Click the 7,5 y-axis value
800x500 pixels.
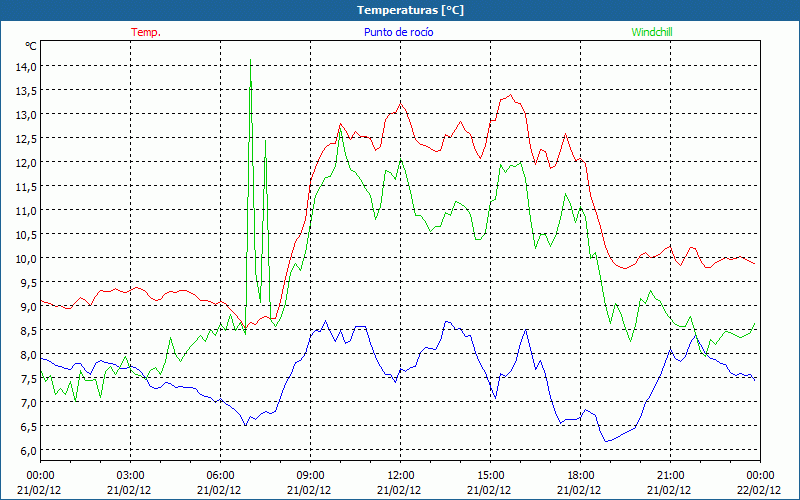point(28,378)
